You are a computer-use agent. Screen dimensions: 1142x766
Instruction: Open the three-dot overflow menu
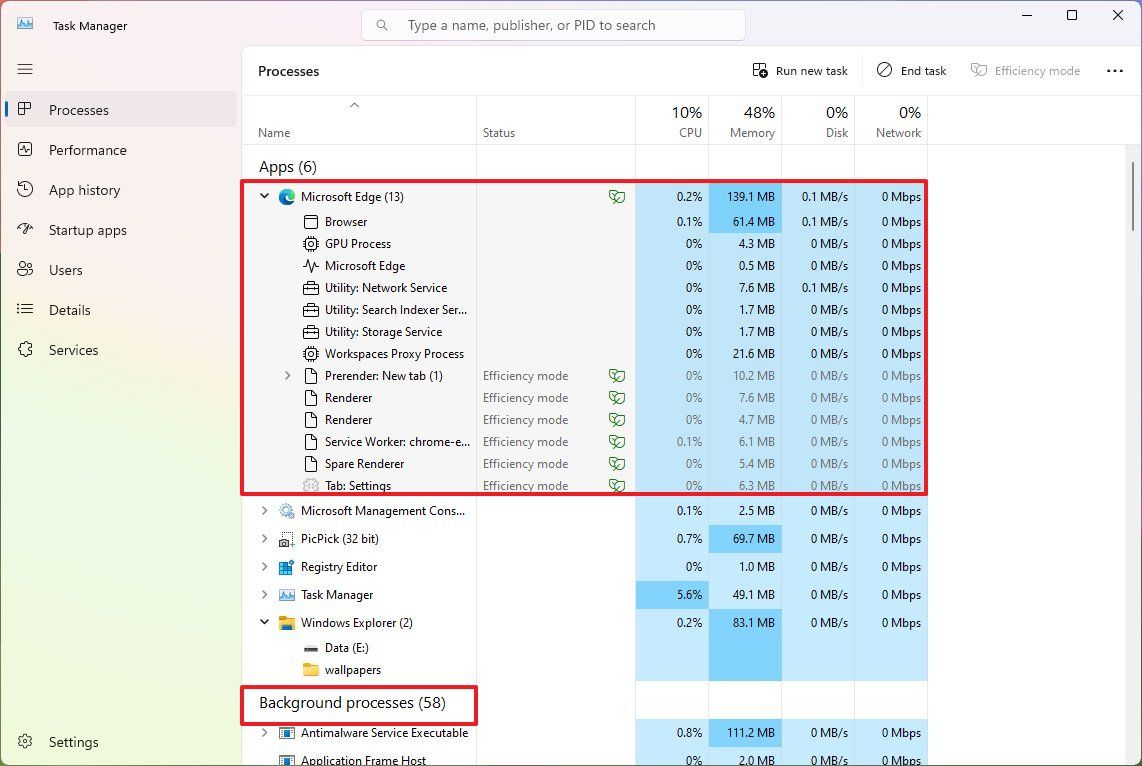(x=1116, y=70)
